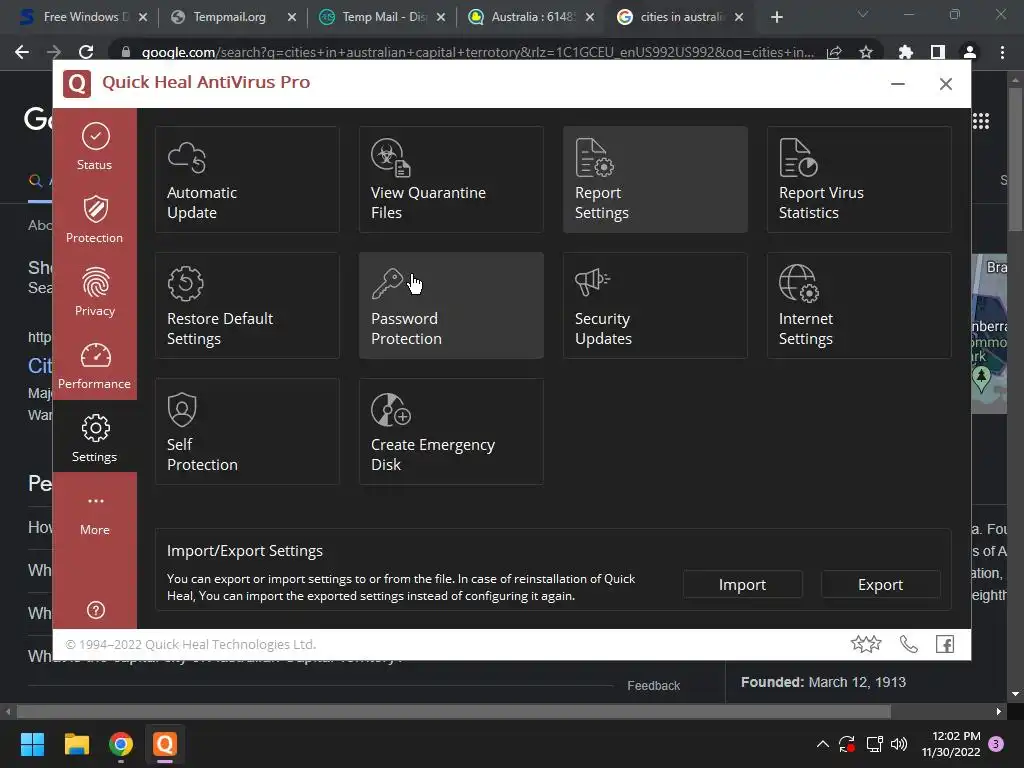
Task: Reload the Chrome page
Action: [86, 52]
